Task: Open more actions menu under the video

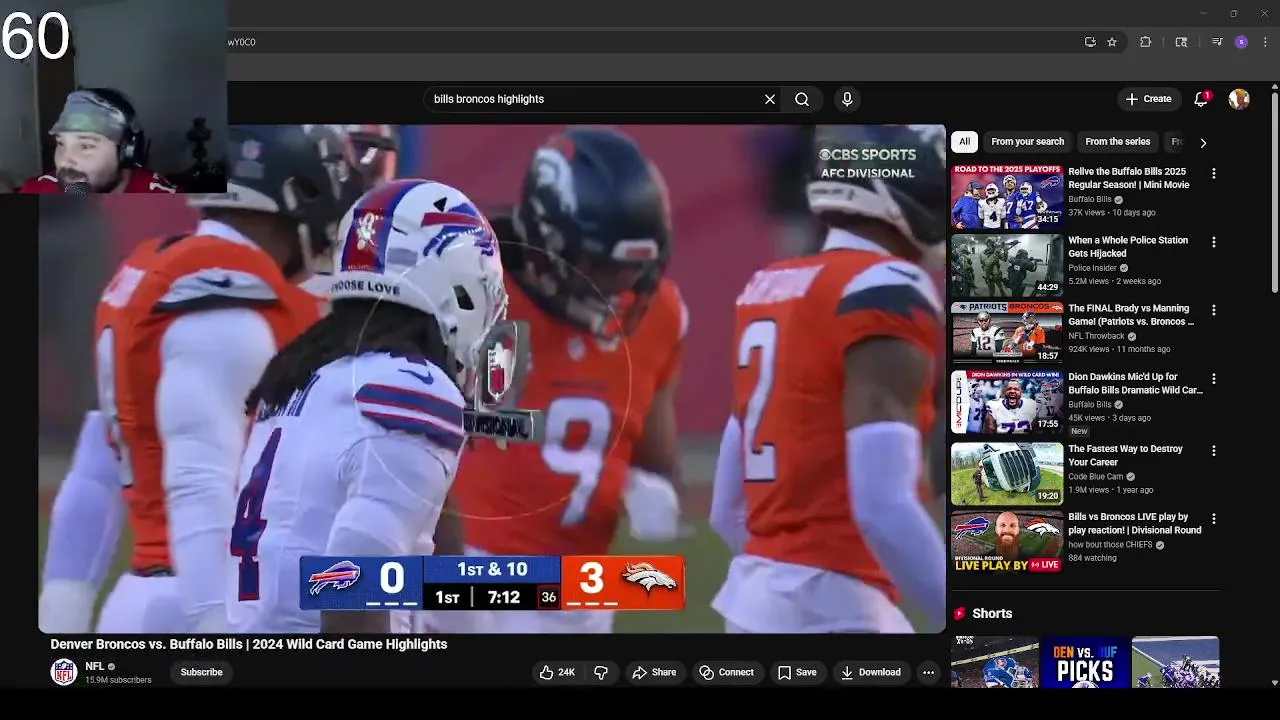Action: click(x=928, y=672)
